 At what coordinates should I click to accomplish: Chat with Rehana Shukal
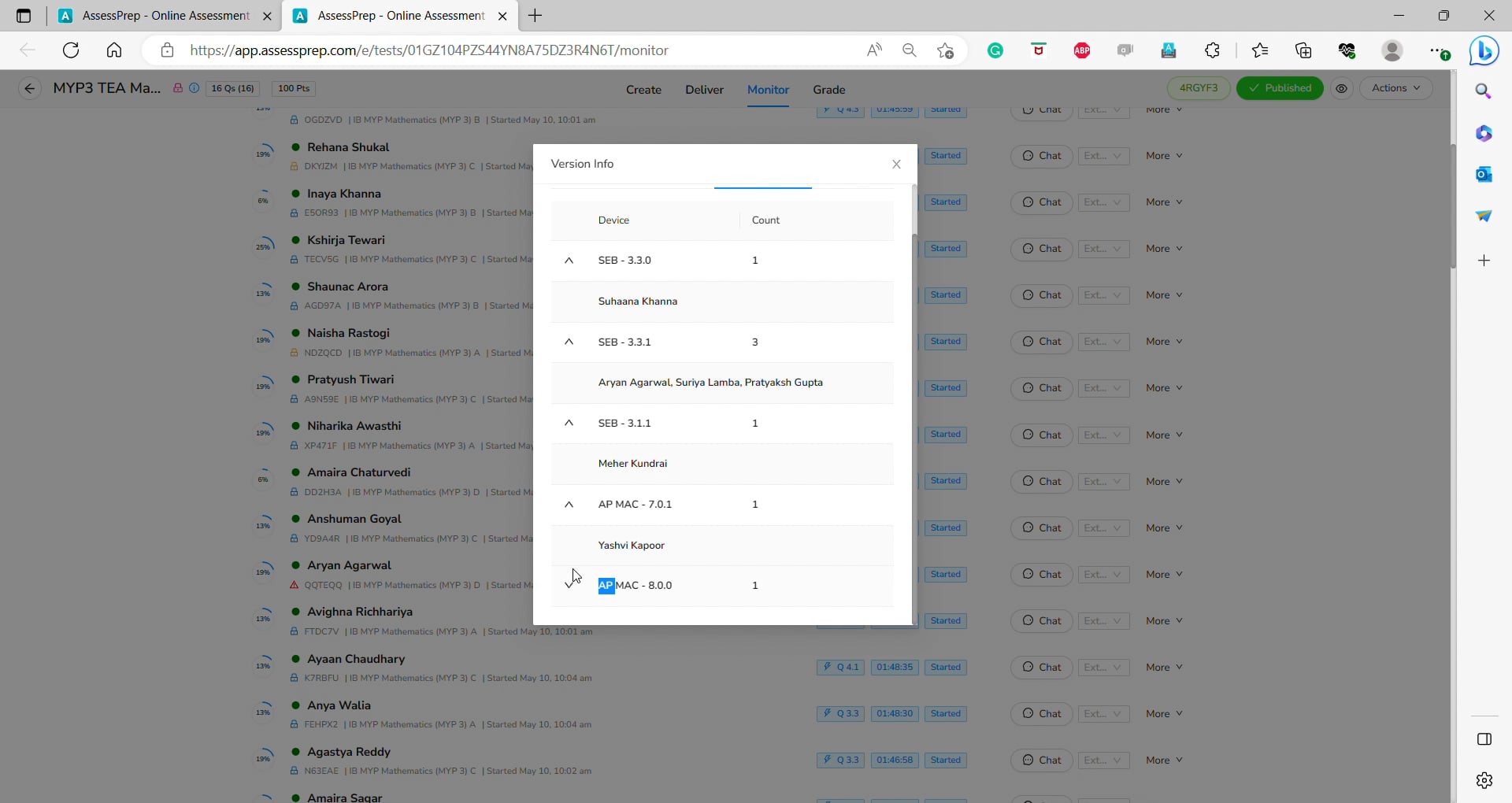1041,156
